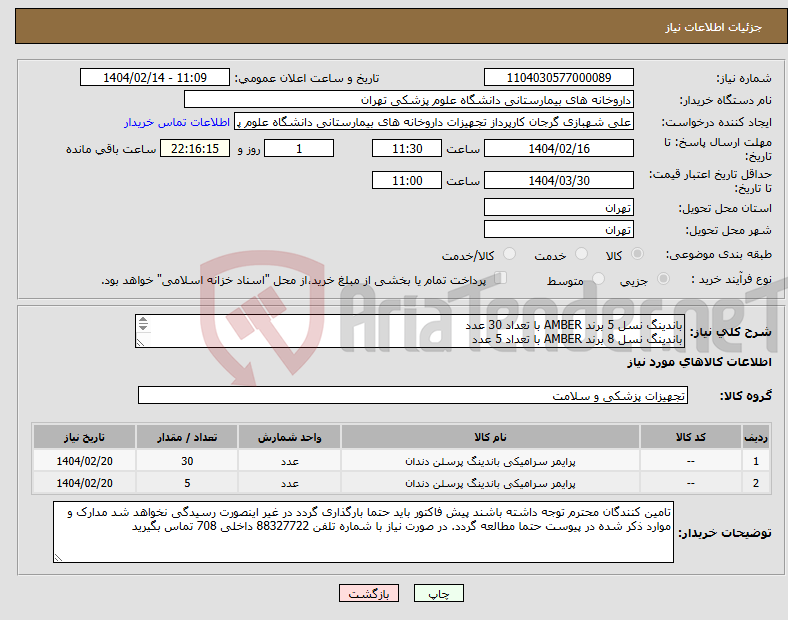Click the کد کالا column header
Screen dimensions: 788x620
coord(691,437)
